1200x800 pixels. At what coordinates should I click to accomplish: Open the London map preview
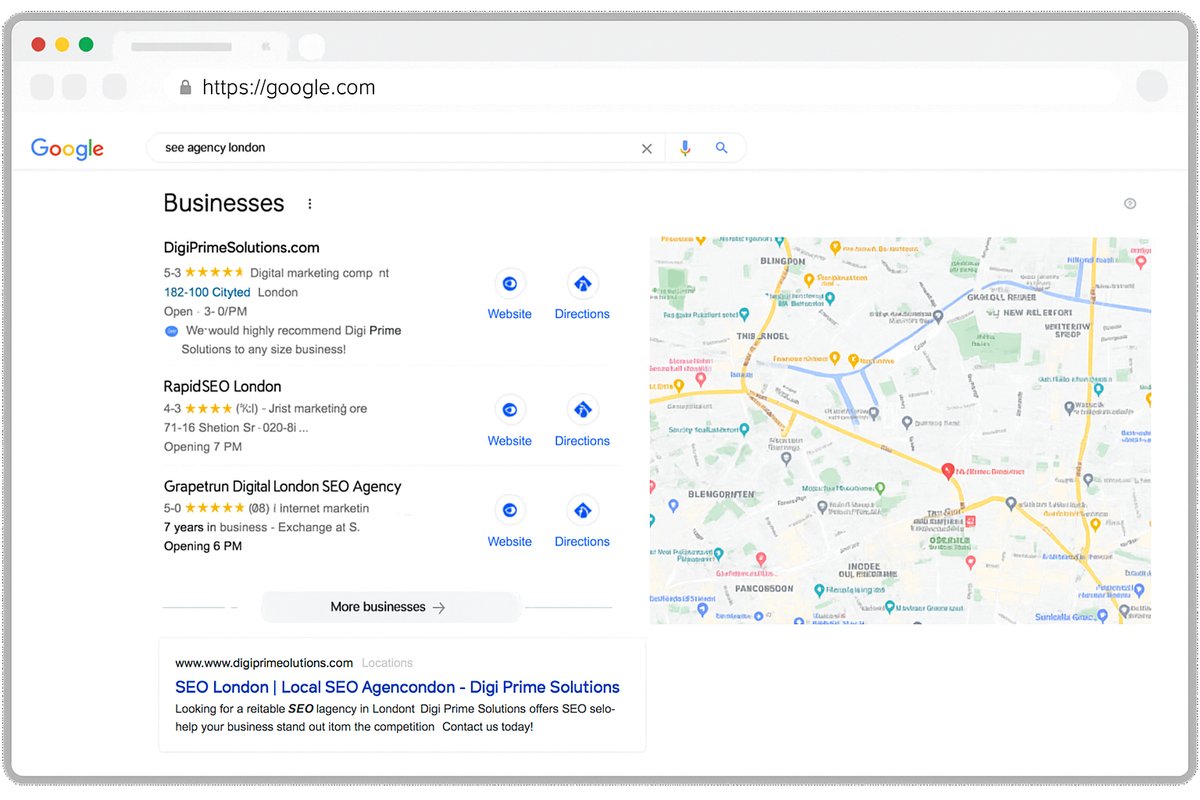click(x=900, y=430)
